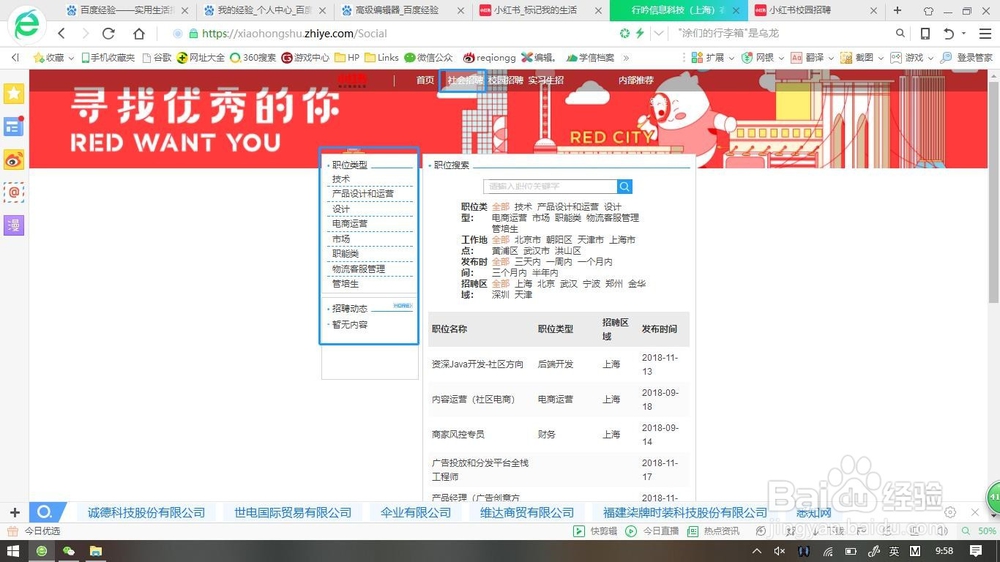Viewport: 1000px width, 562px height.
Task: Select 电商运营 in the 职位类型 sidebar
Action: click(349, 223)
